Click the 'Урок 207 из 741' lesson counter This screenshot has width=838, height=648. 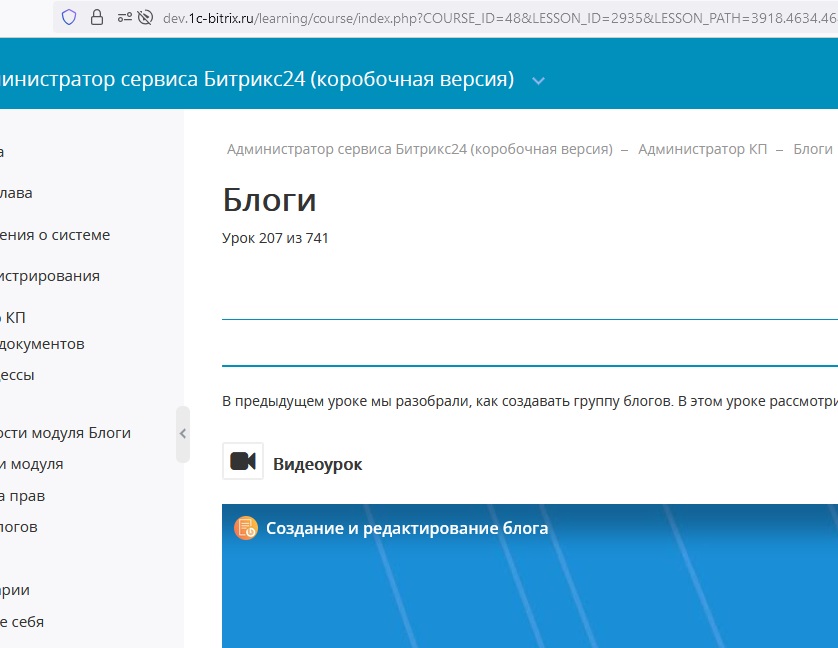(x=275, y=238)
